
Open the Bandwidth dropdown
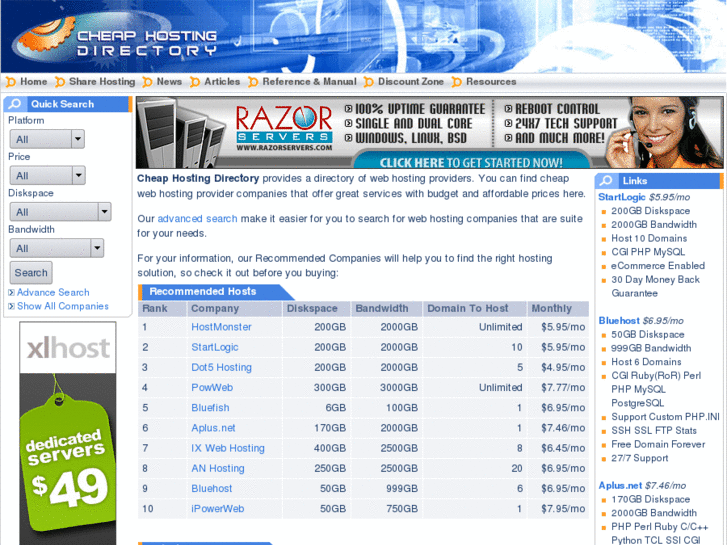click(x=57, y=248)
